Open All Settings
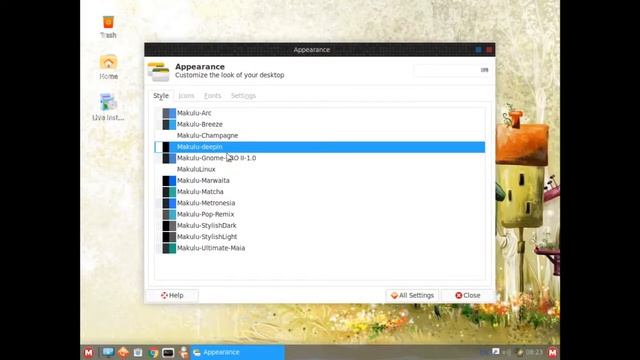640x360 pixels. [x=412, y=296]
